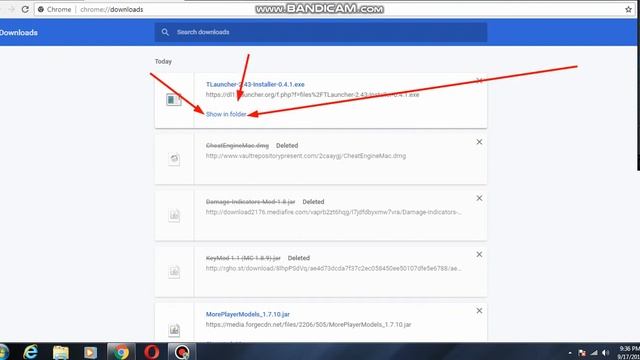
Task: Click the struck-through CheatEngineMac.dmg filename
Action: [237, 145]
